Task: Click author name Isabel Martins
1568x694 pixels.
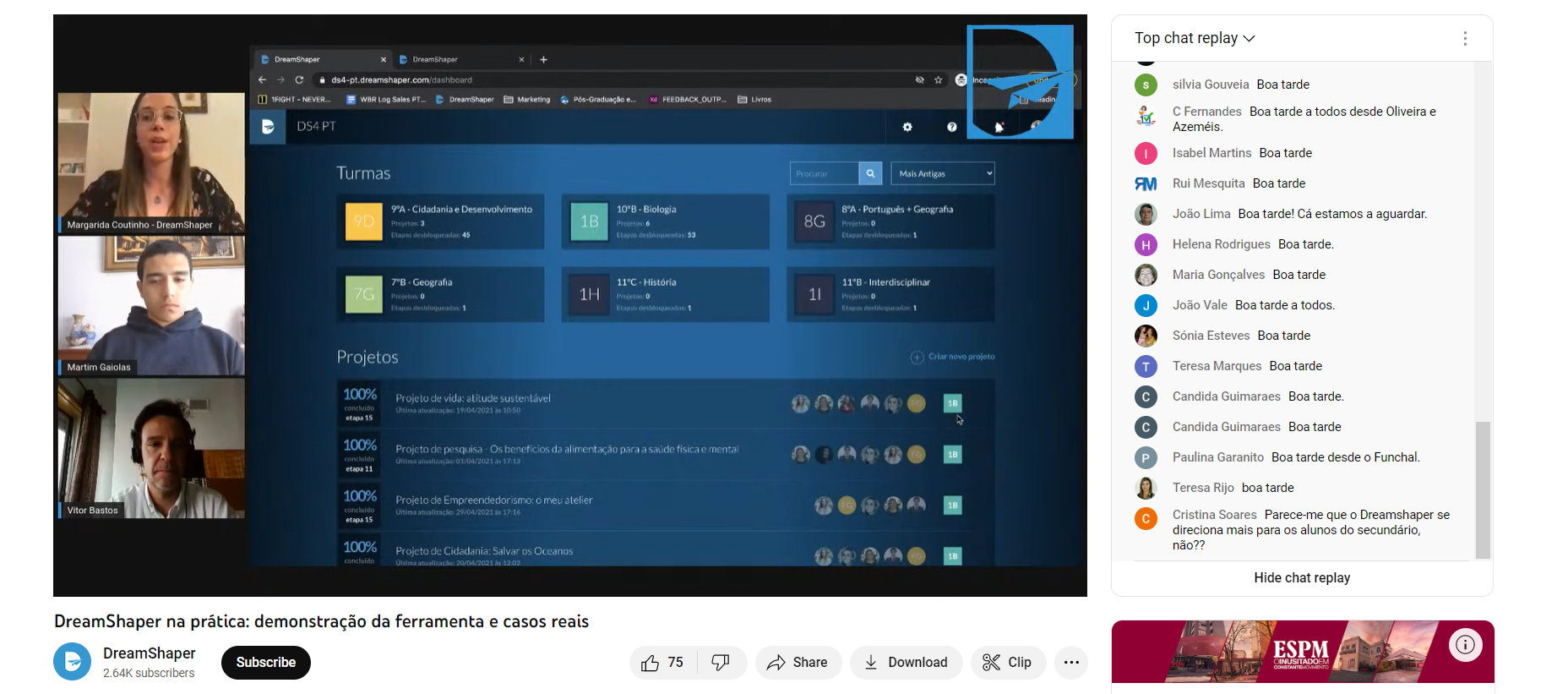Action: 1212,153
